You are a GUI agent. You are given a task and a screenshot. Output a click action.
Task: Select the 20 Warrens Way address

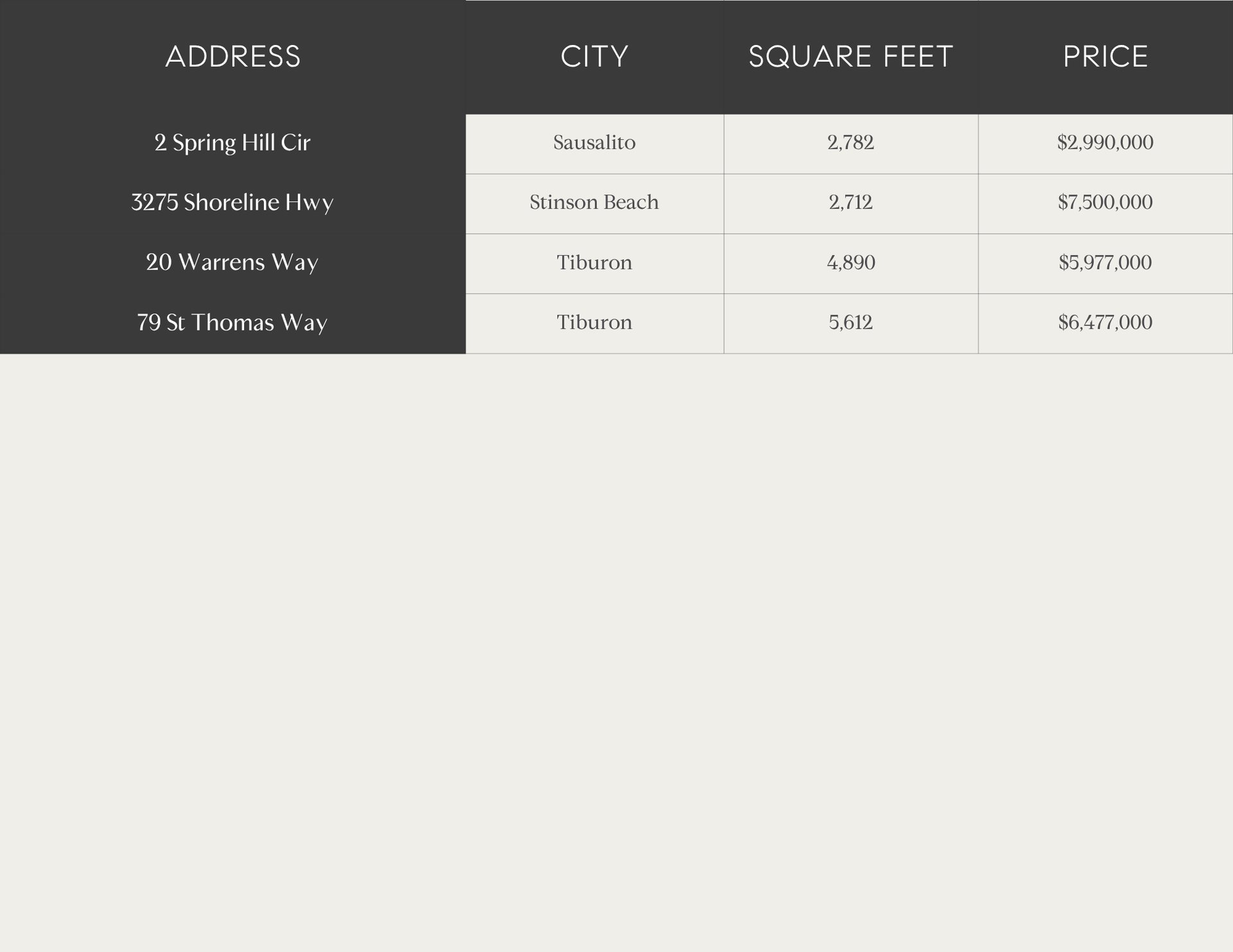click(x=232, y=262)
